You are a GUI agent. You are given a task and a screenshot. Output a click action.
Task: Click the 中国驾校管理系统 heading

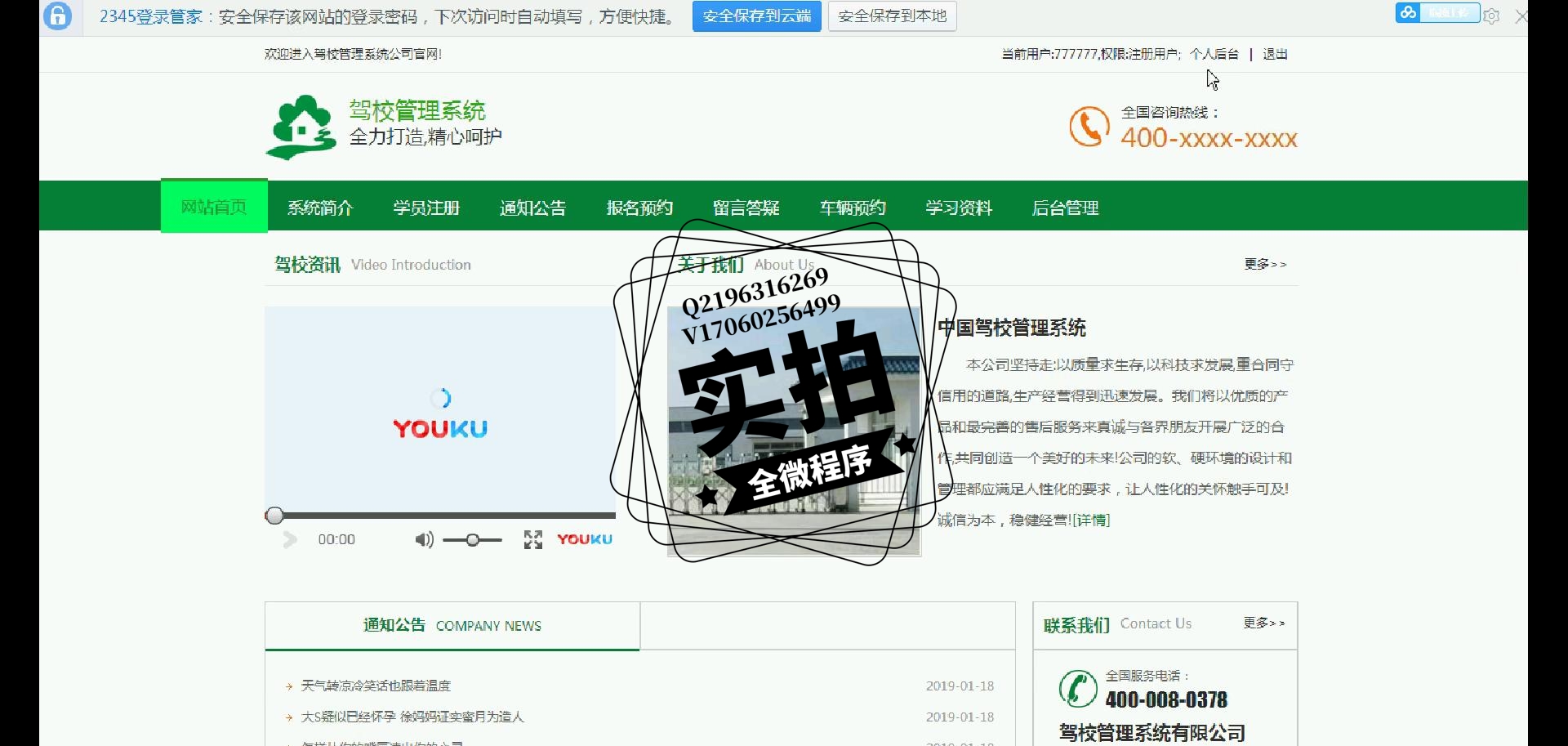(x=1012, y=328)
